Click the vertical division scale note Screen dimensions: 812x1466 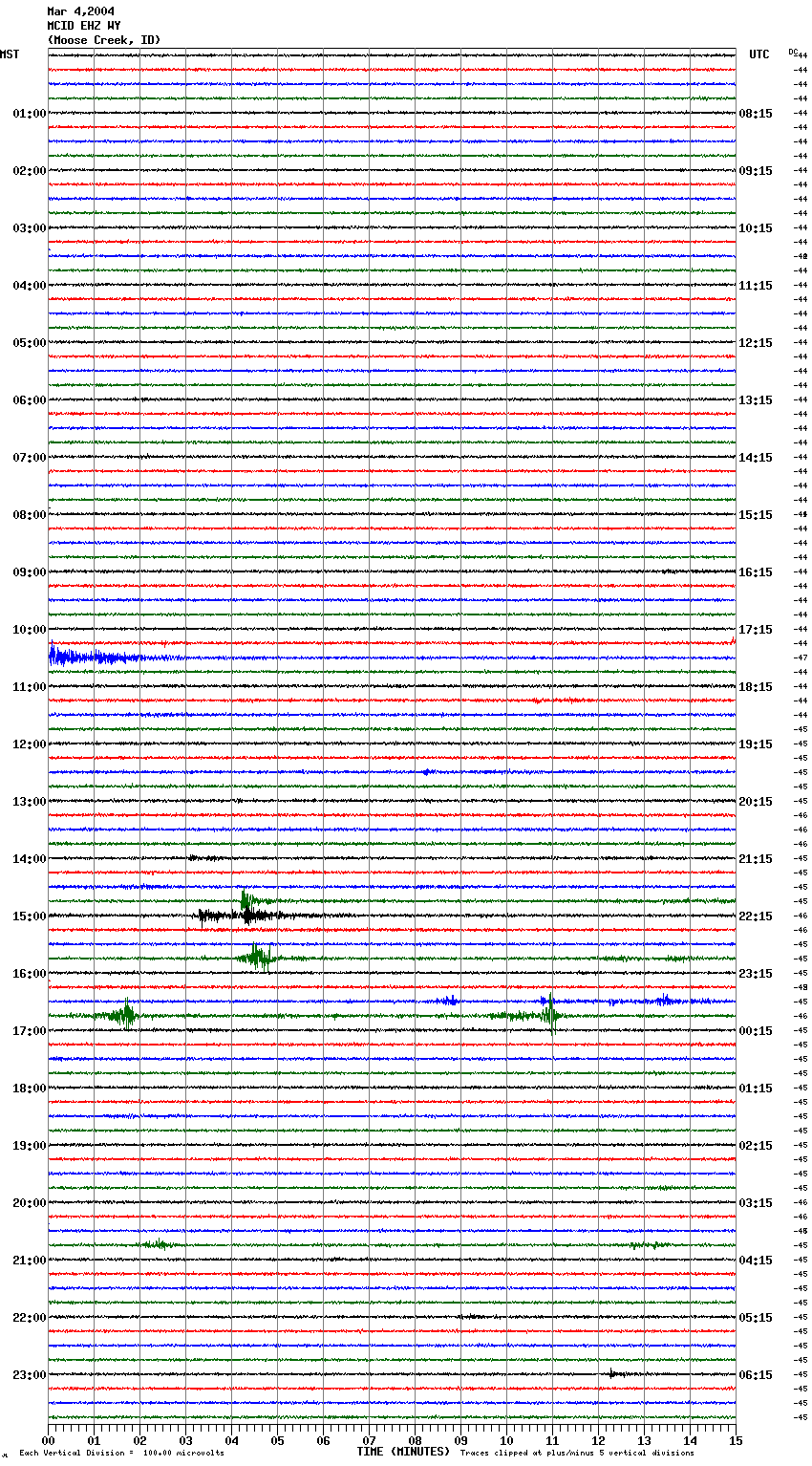click(121, 1454)
